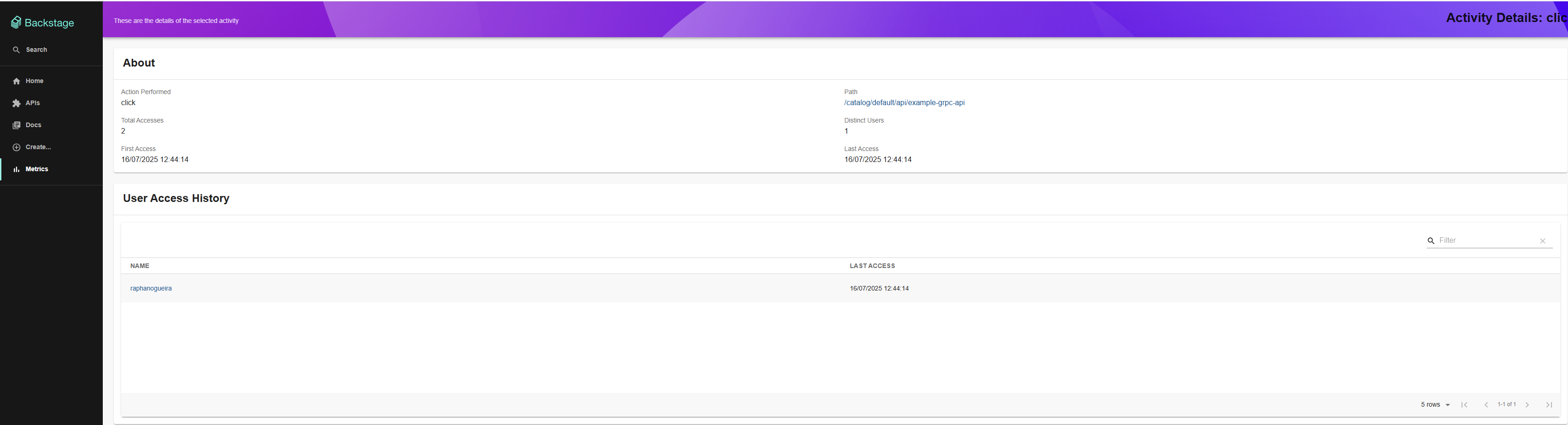
Task: Click the Backstage logo icon
Action: [x=16, y=22]
